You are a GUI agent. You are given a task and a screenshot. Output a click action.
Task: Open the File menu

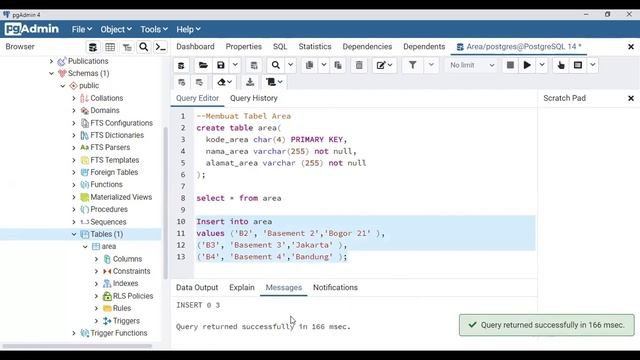coord(82,29)
